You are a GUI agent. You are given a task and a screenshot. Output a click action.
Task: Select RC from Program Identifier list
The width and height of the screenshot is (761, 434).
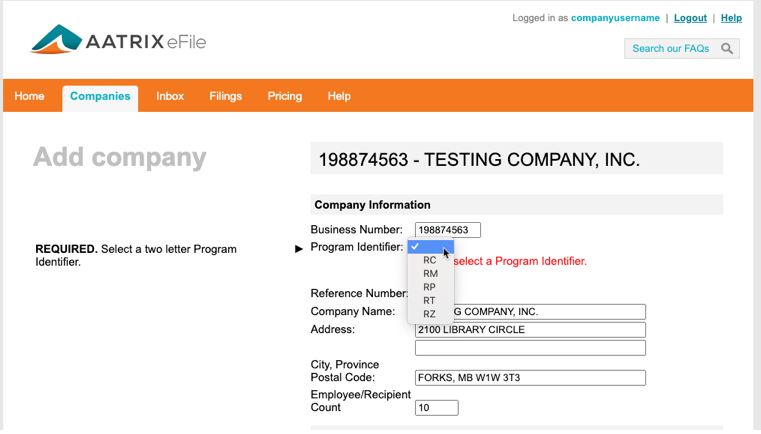tap(429, 260)
